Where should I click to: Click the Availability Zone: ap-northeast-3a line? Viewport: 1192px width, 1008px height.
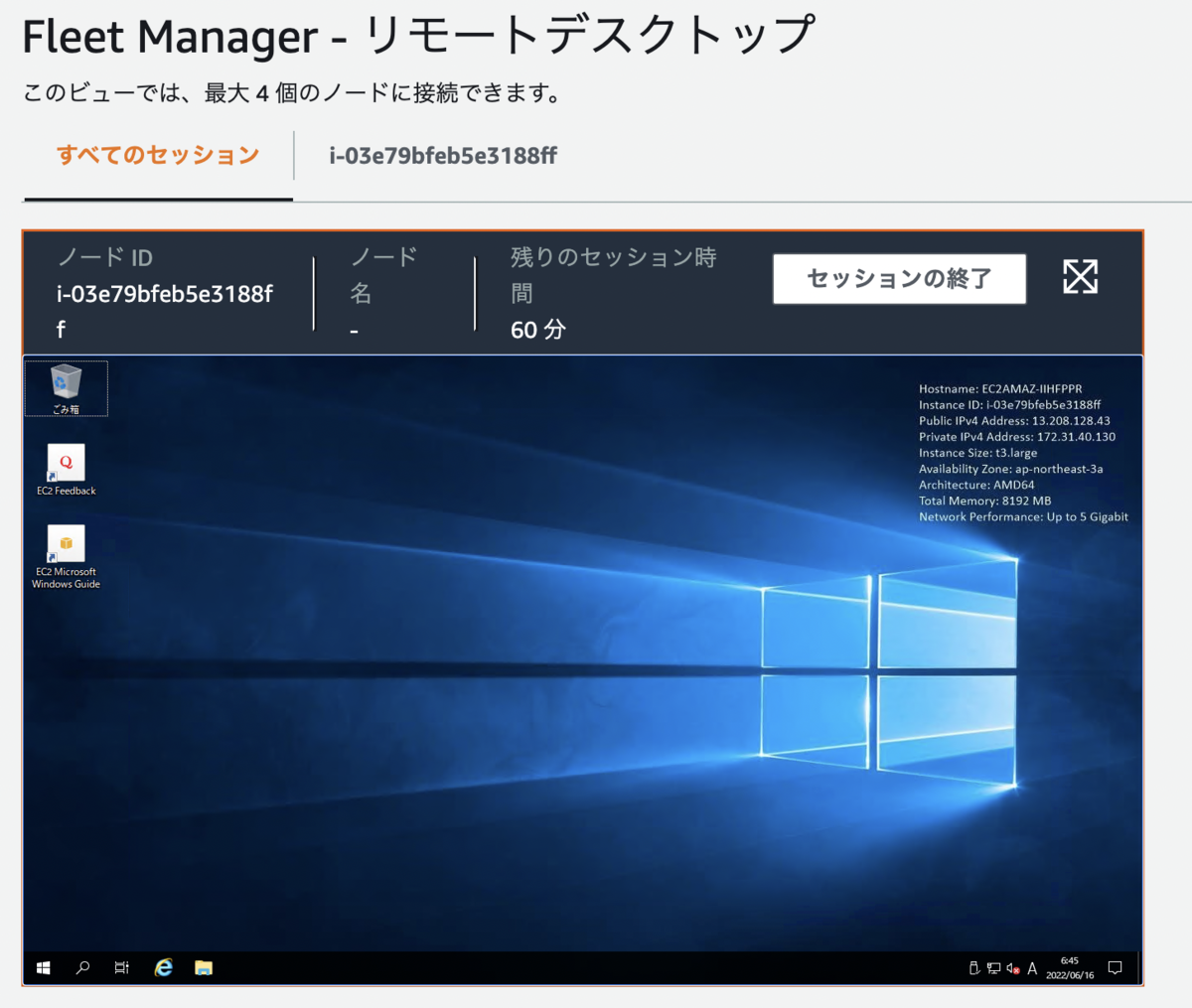coord(1010,469)
